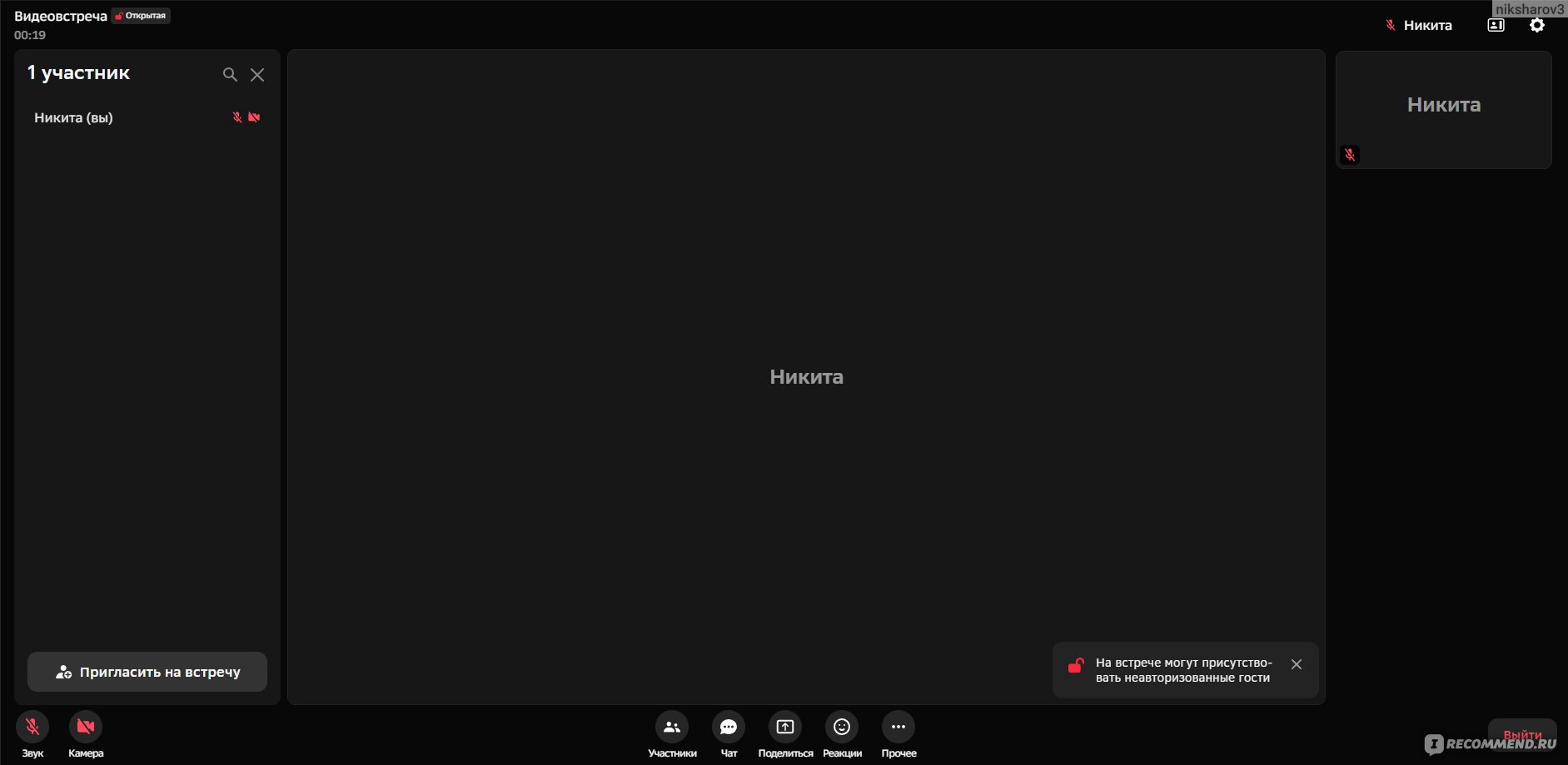
Task: Select the Никита video thumbnail
Action: [1444, 110]
